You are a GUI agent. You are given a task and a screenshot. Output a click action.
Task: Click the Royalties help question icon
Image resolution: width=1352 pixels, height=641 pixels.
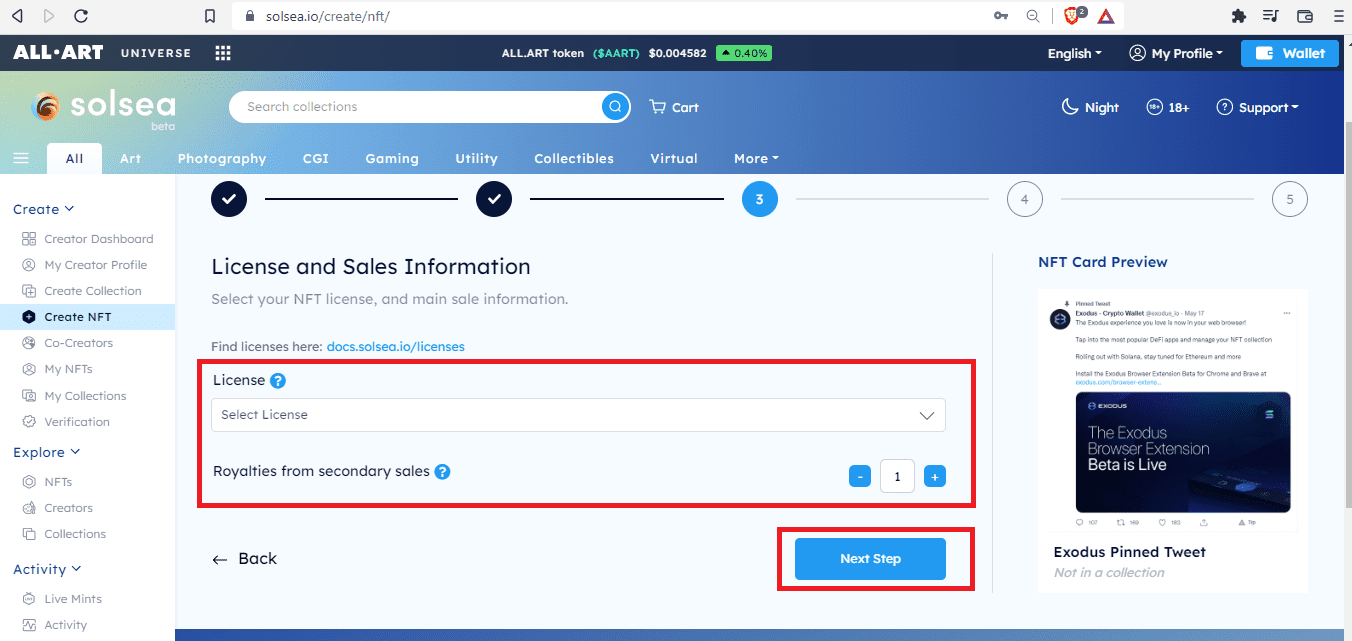coord(442,472)
